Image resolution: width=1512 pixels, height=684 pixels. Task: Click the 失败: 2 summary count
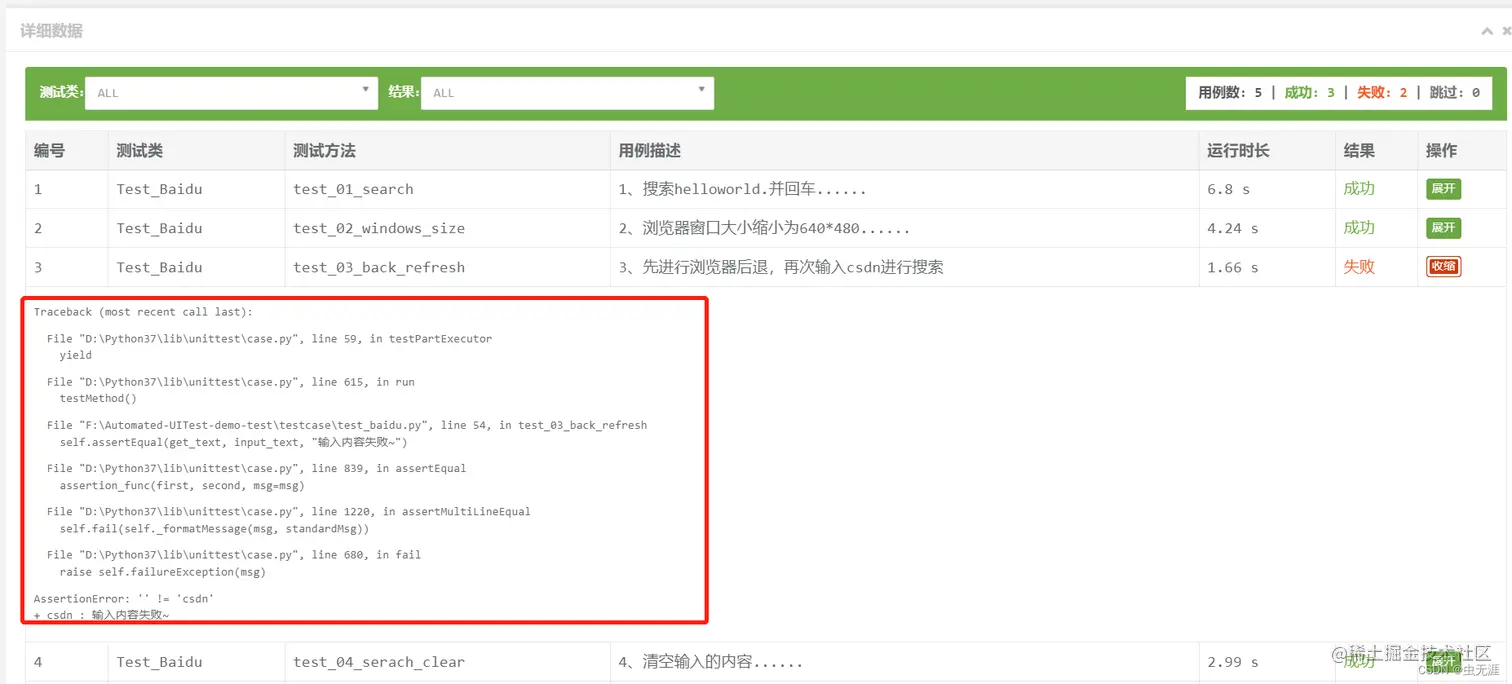(x=1382, y=93)
